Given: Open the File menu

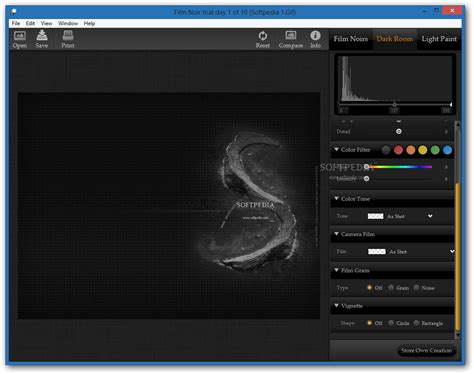Looking at the screenshot, I should pyautogui.click(x=16, y=23).
